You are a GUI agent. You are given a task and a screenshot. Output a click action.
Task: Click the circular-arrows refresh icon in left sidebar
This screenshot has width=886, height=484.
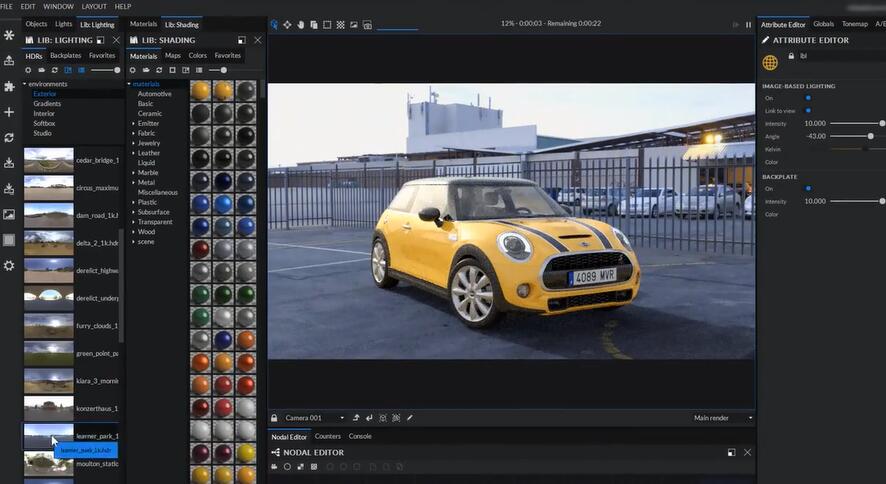[9, 138]
